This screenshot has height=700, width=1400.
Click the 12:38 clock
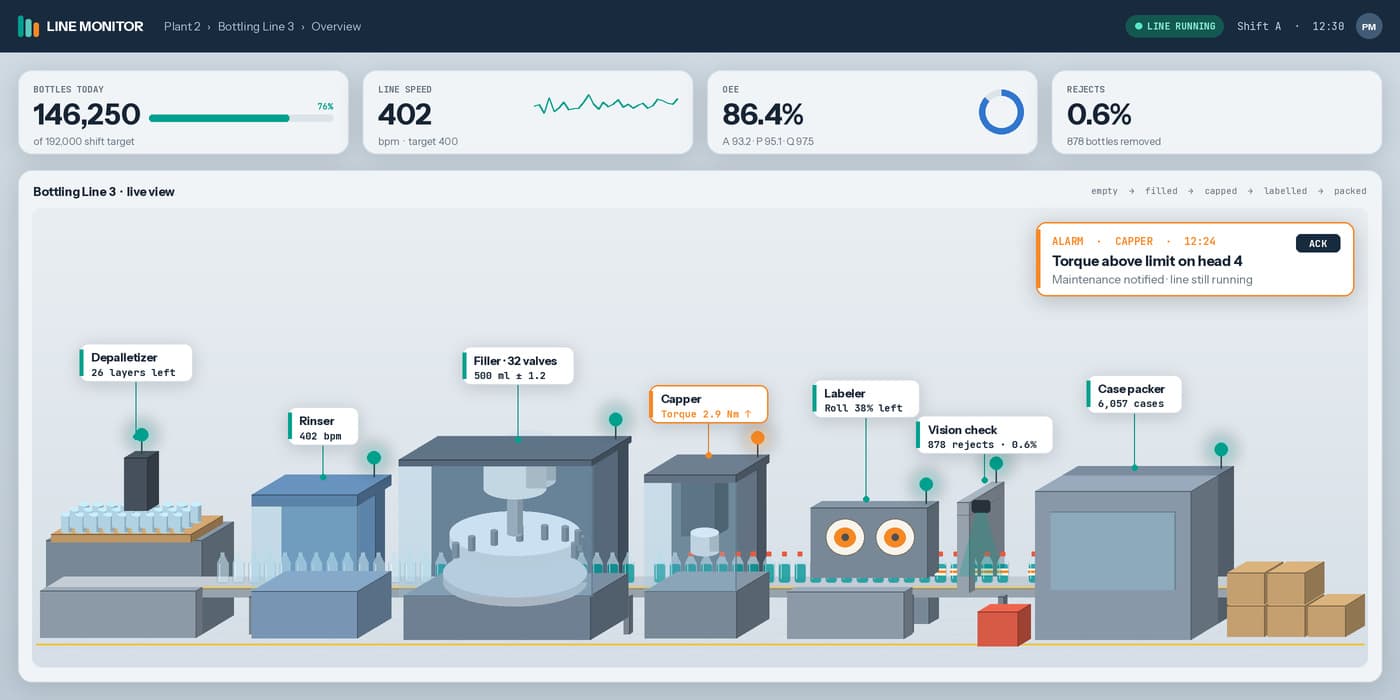(x=1328, y=26)
